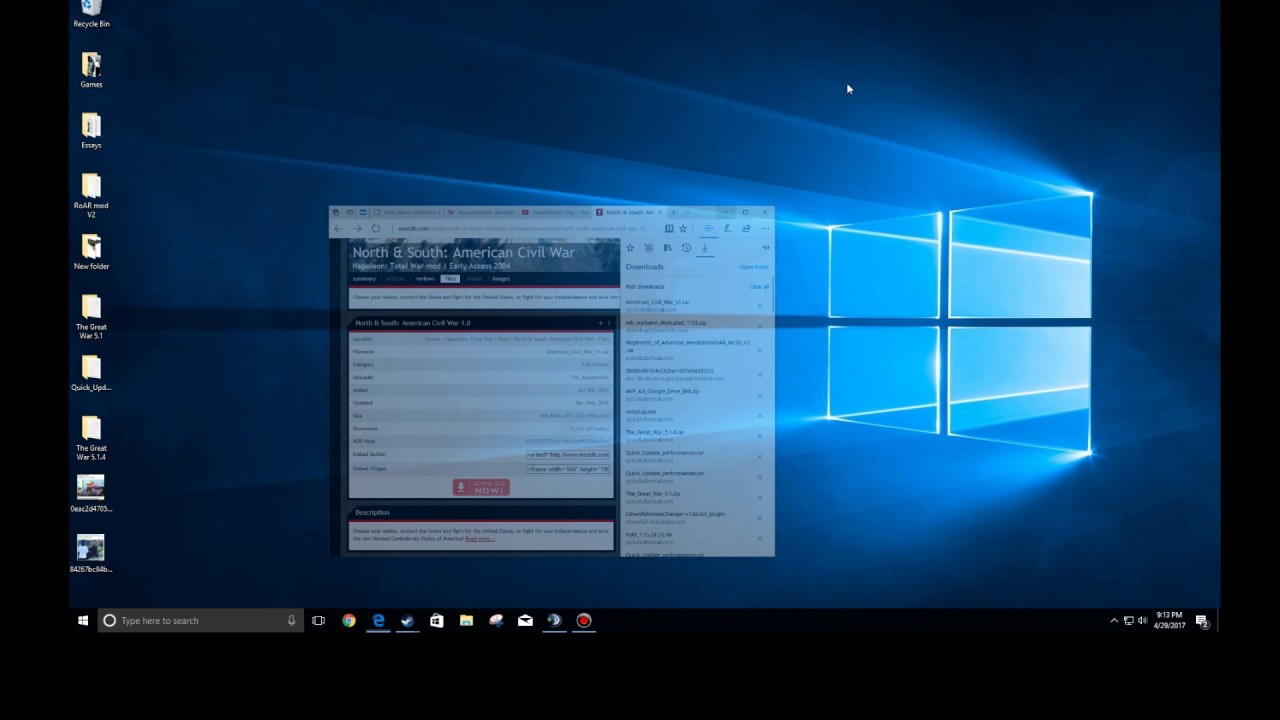
Task: Make a Web Note in Edge
Action: tap(727, 228)
